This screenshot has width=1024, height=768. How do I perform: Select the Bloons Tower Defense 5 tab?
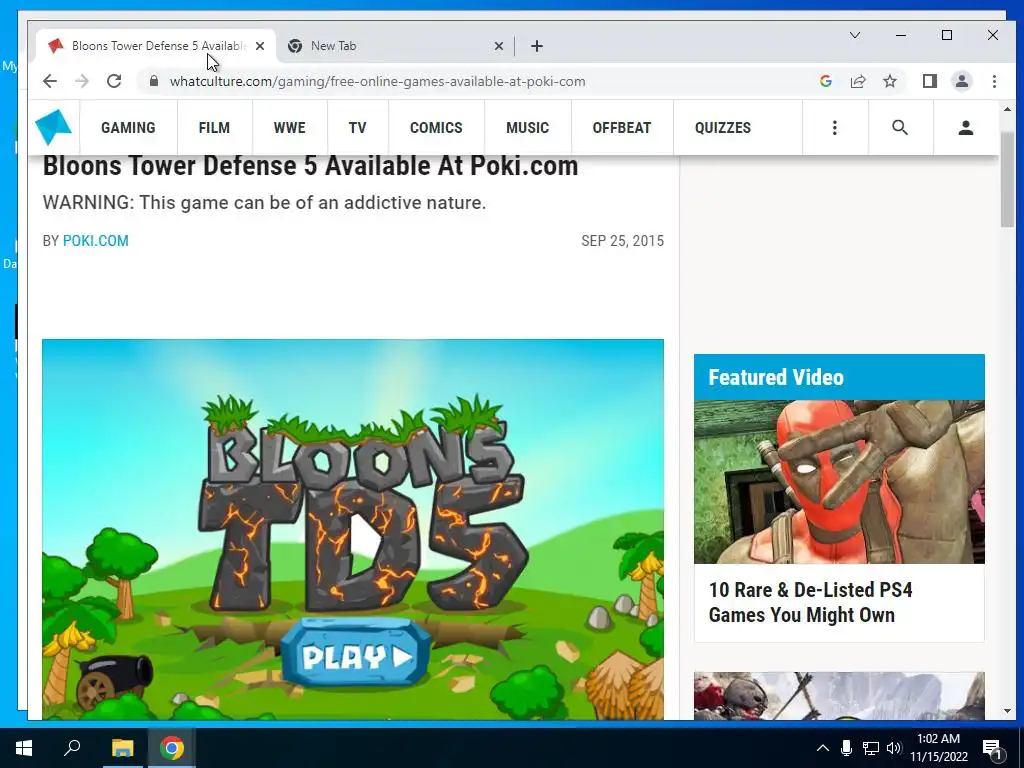(x=155, y=46)
